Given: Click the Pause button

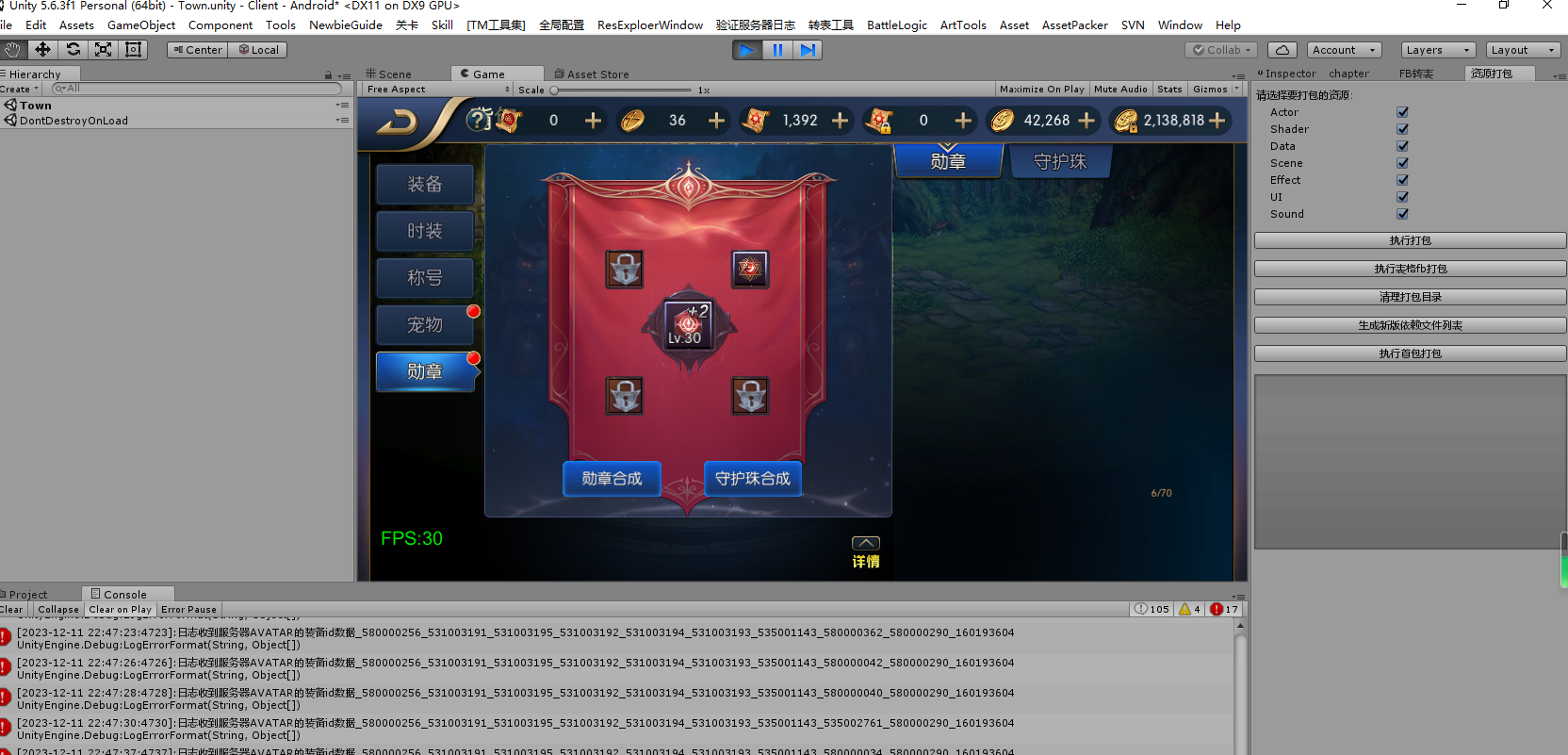Looking at the screenshot, I should click(x=777, y=50).
